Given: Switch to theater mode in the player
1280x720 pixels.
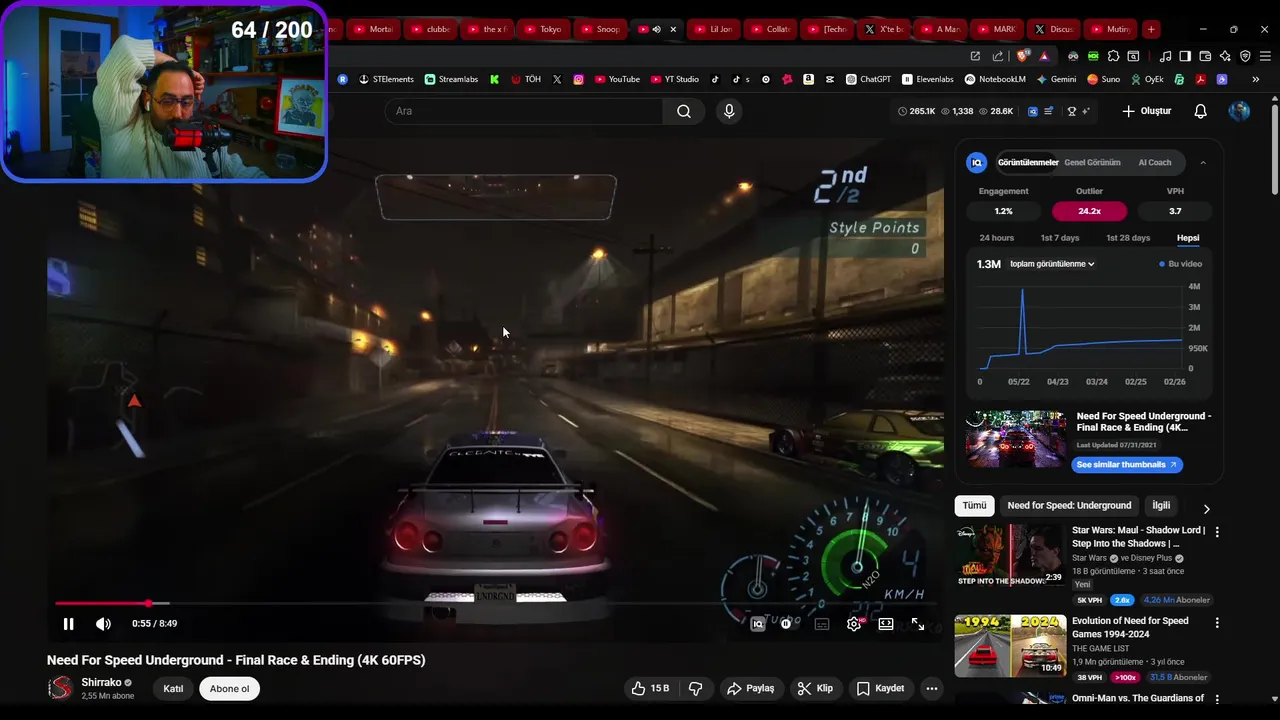Looking at the screenshot, I should point(886,624).
